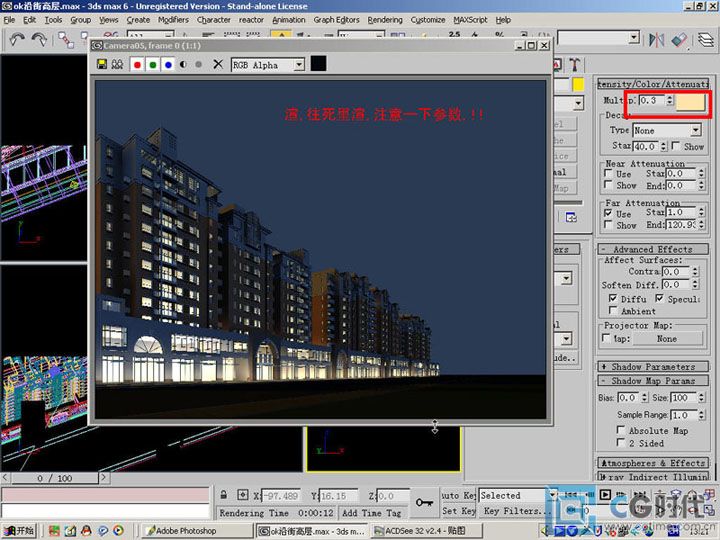Screen dimensions: 720x540
Task: Collapse the Intensity/Color/Attenuation rollout
Action: coord(652,84)
